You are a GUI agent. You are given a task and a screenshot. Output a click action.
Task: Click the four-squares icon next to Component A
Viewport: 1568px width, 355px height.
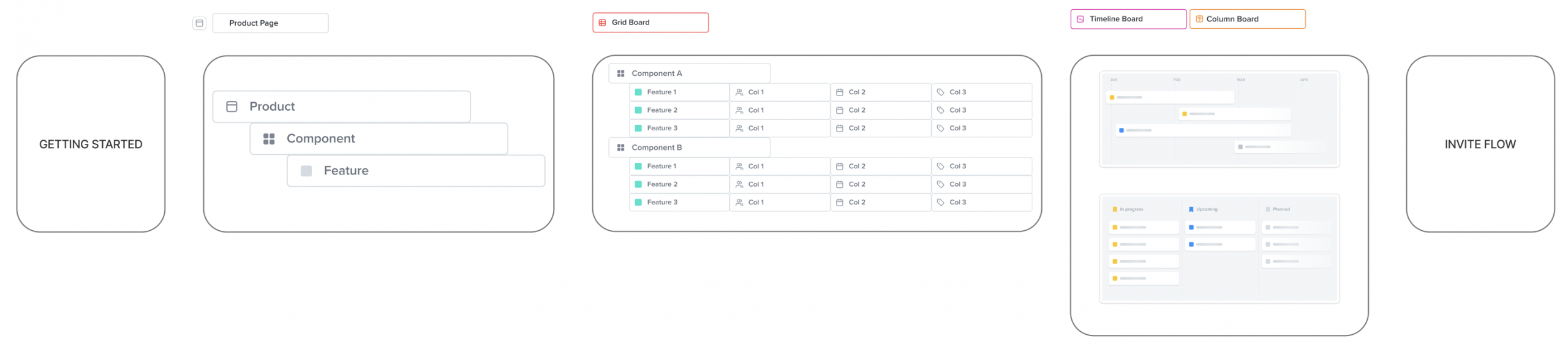click(620, 73)
